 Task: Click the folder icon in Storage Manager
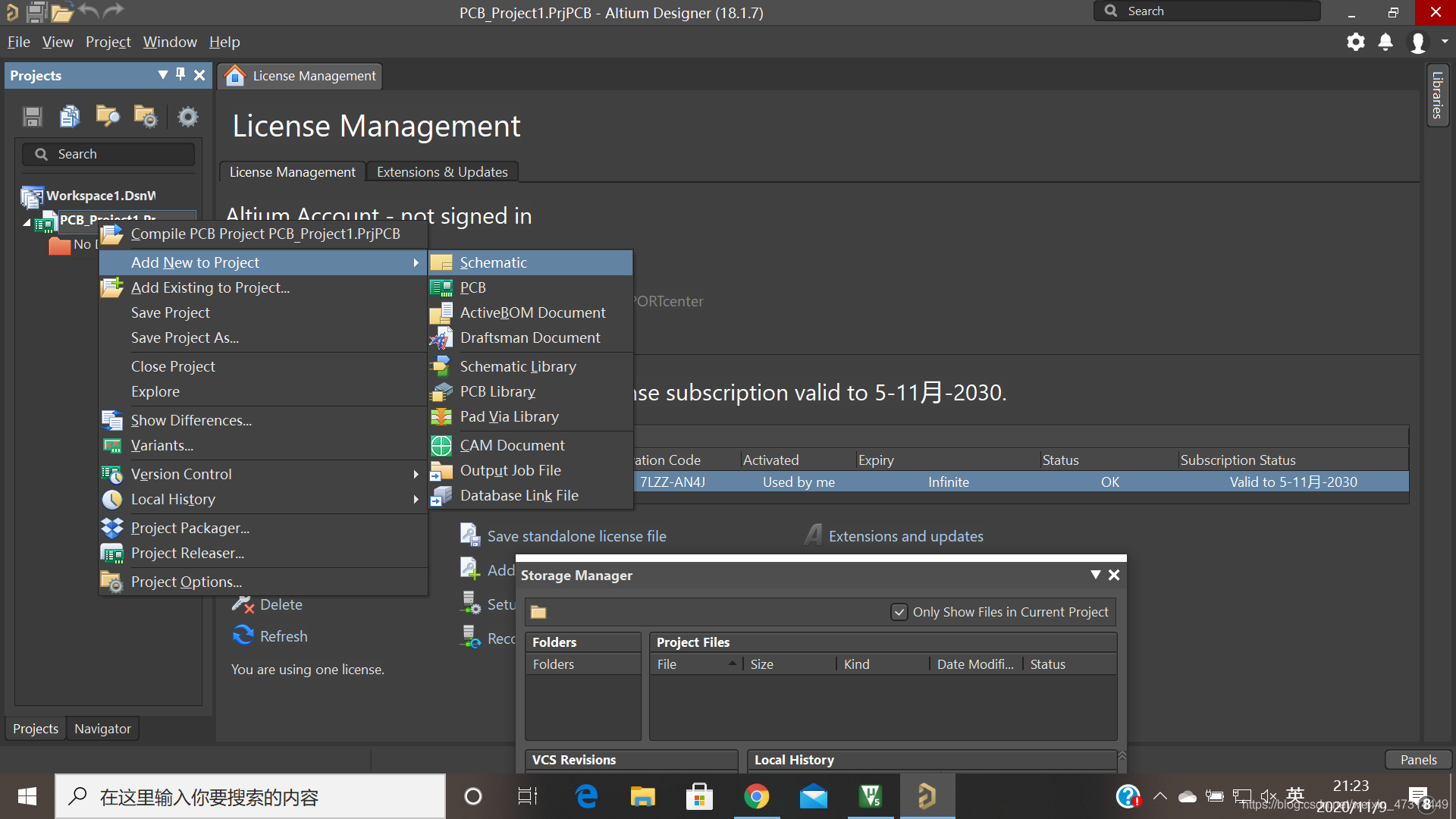538,612
